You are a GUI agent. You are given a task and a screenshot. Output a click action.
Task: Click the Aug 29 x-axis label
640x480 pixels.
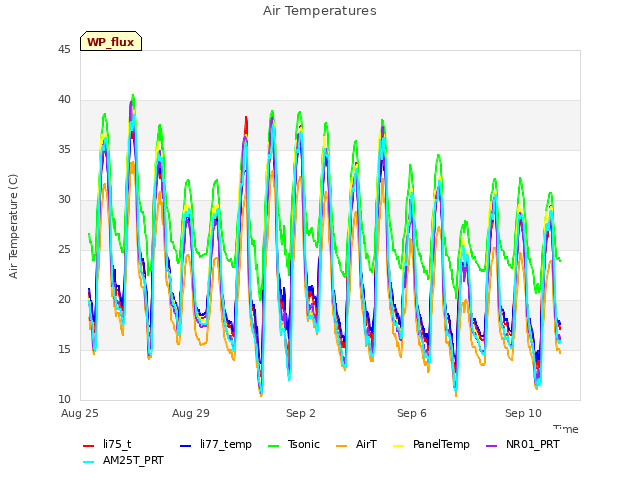pyautogui.click(x=191, y=413)
